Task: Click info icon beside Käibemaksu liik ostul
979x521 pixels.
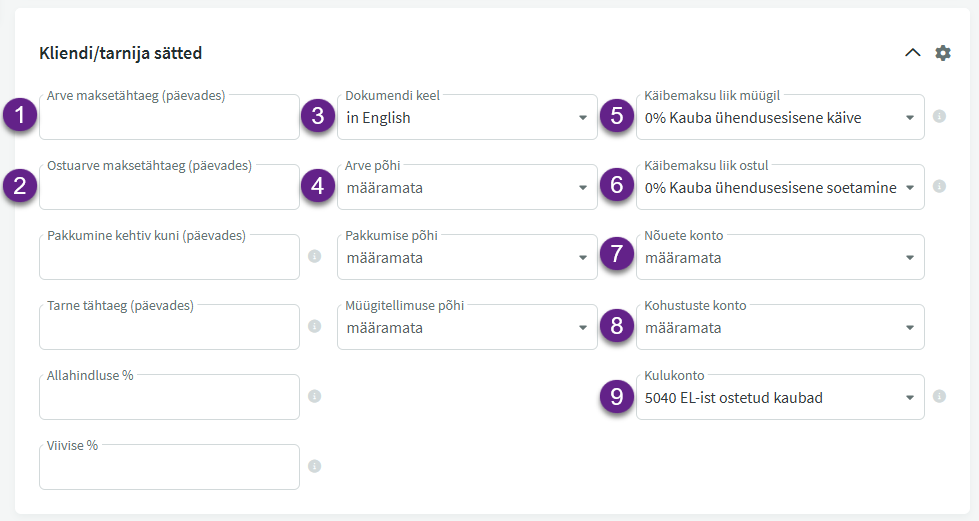Action: pos(939,186)
